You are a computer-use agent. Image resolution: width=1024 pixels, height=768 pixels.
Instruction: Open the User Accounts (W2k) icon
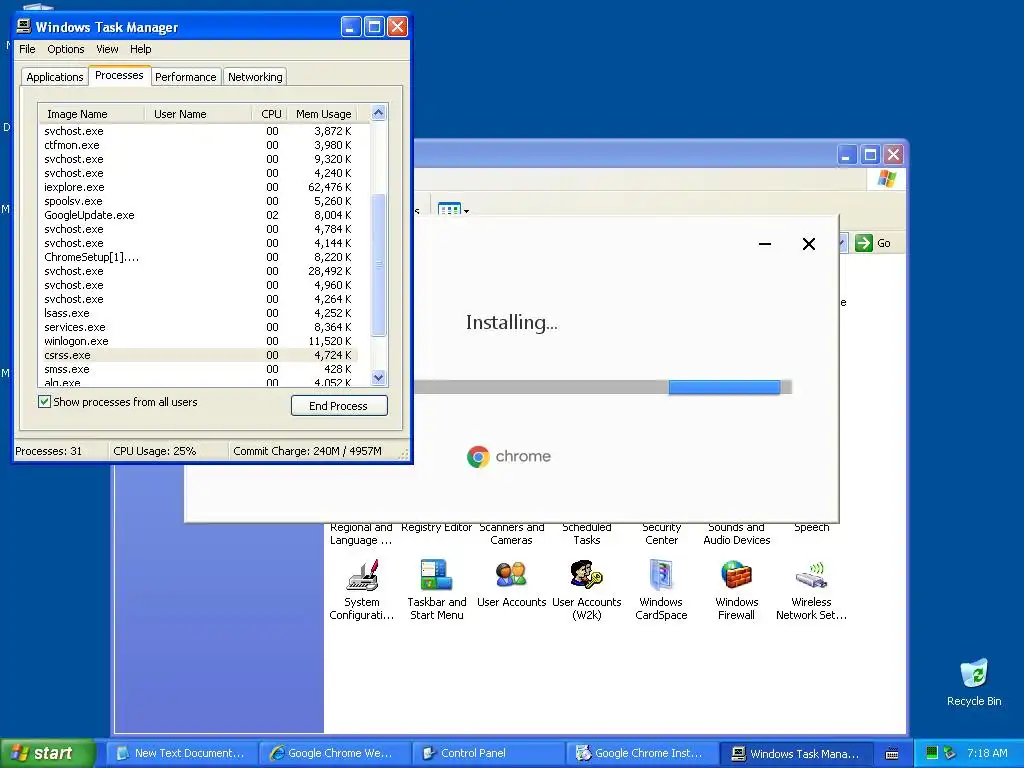tap(586, 590)
